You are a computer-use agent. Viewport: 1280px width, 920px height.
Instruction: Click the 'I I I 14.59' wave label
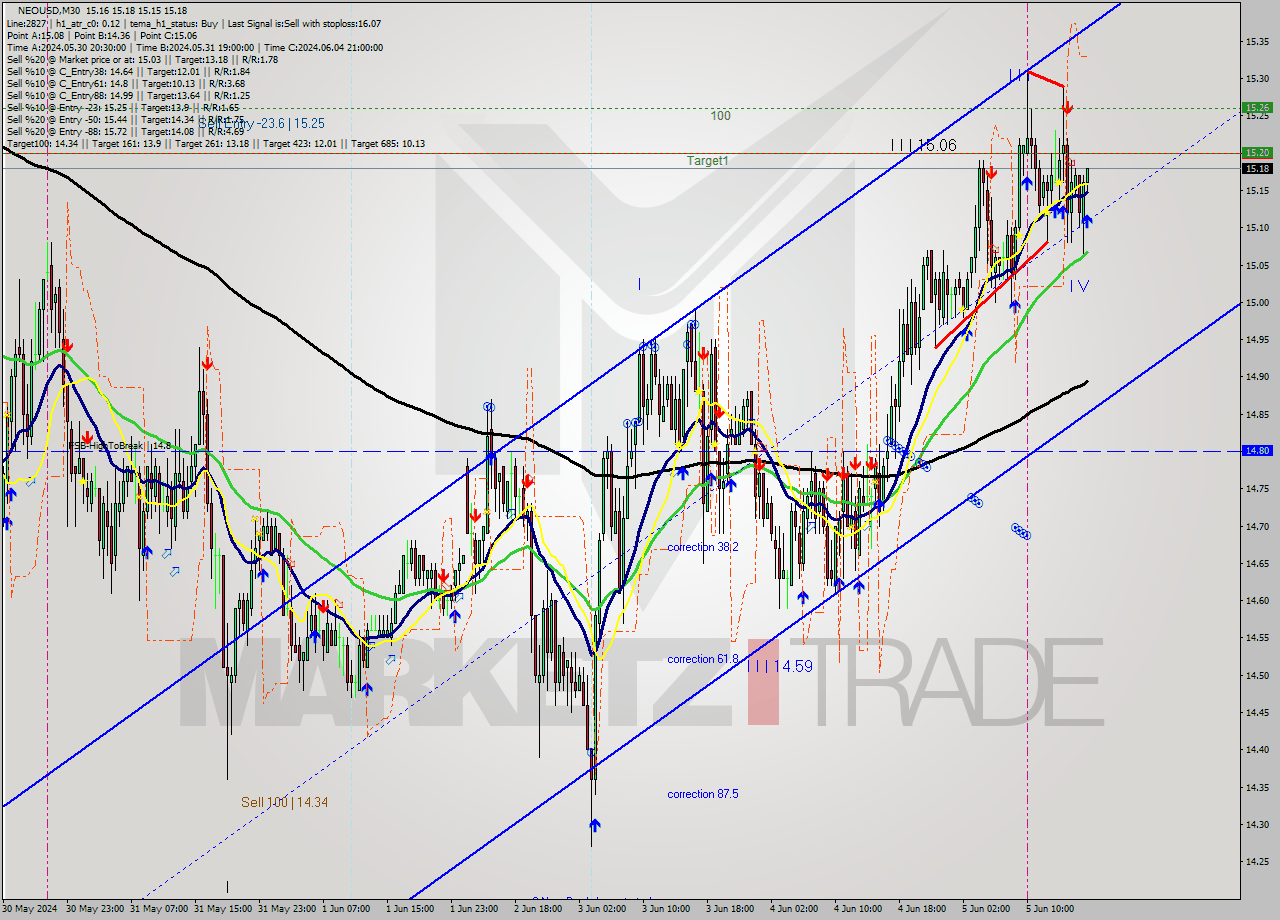click(x=779, y=665)
